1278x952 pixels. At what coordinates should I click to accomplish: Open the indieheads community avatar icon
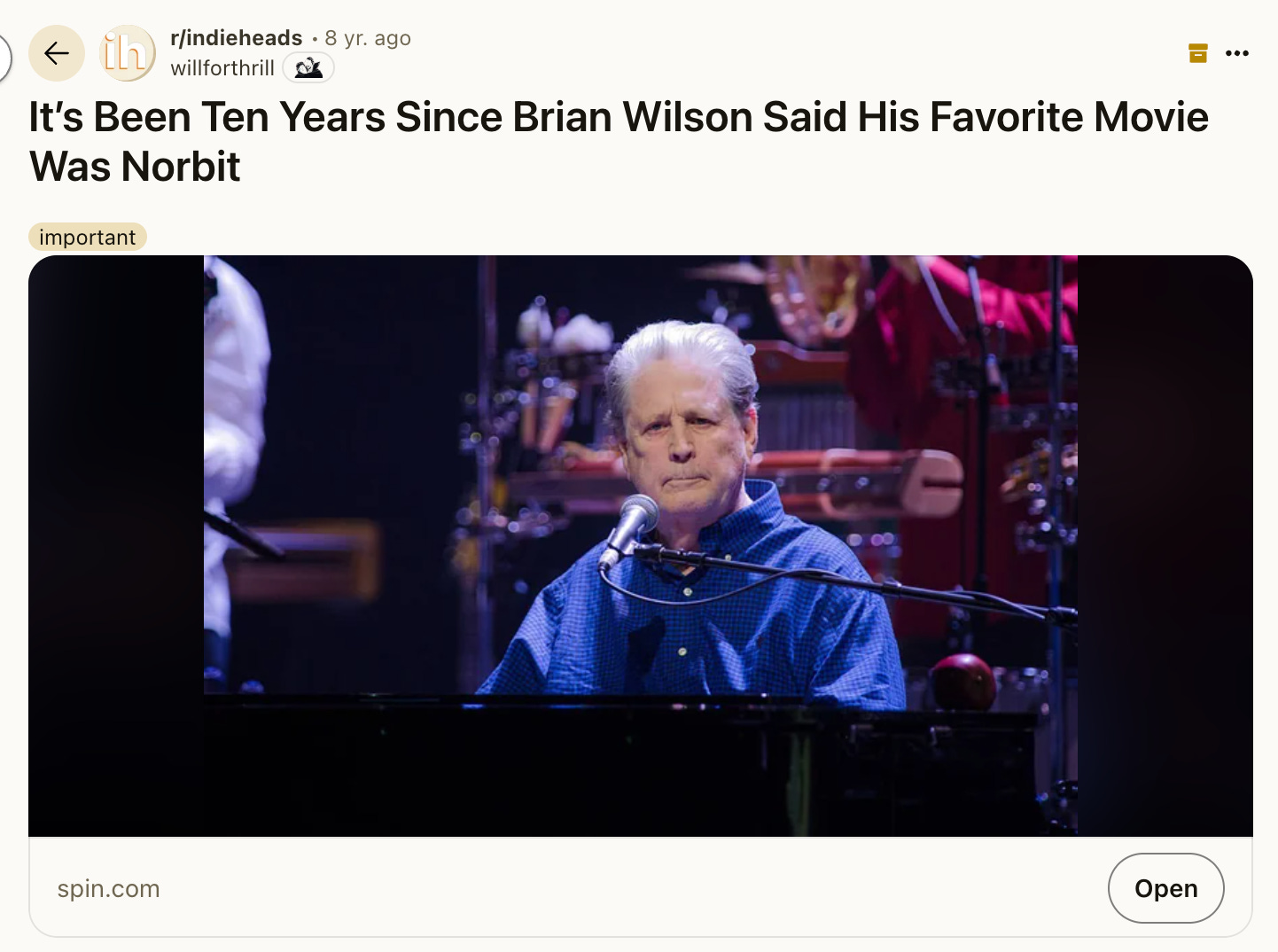coord(128,54)
